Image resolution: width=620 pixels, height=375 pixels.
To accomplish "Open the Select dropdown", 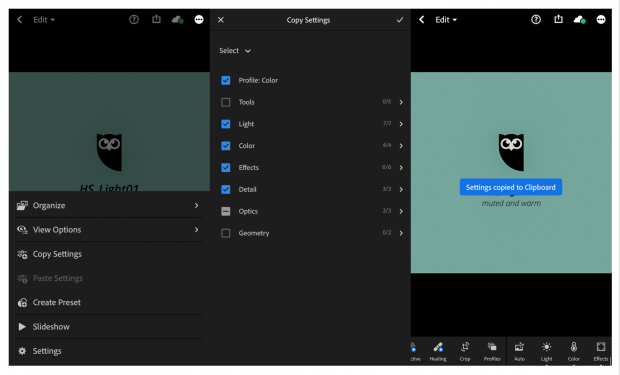I will coord(235,51).
